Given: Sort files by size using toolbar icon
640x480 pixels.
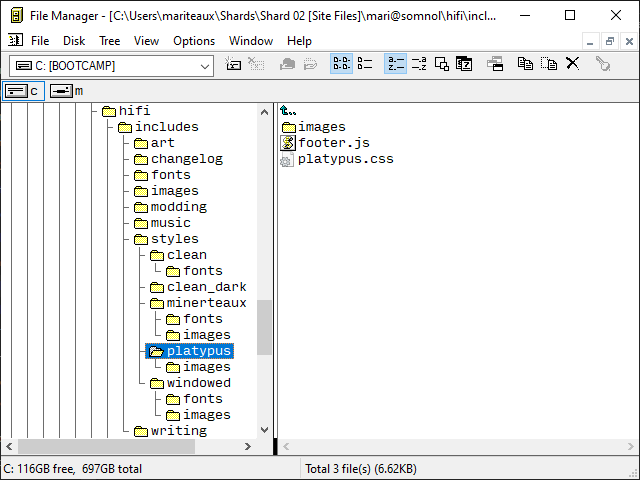Looking at the screenshot, I should pos(441,64).
